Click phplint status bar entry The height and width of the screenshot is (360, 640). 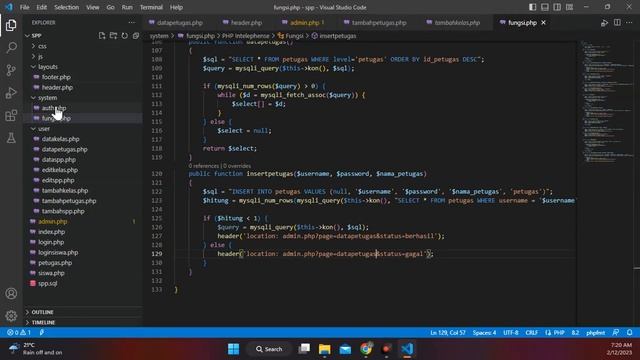(x=596, y=333)
